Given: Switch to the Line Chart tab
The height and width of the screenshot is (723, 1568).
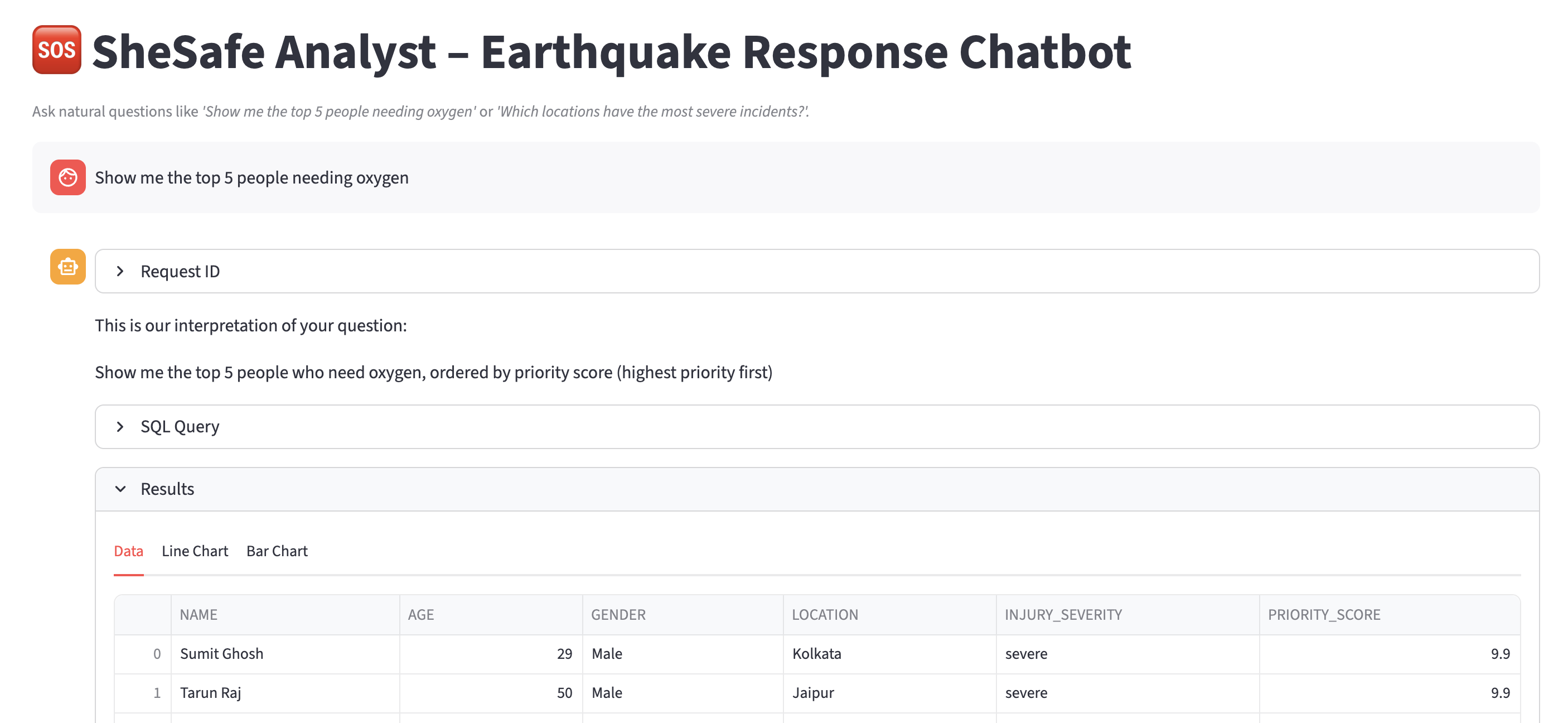Looking at the screenshot, I should pyautogui.click(x=195, y=551).
